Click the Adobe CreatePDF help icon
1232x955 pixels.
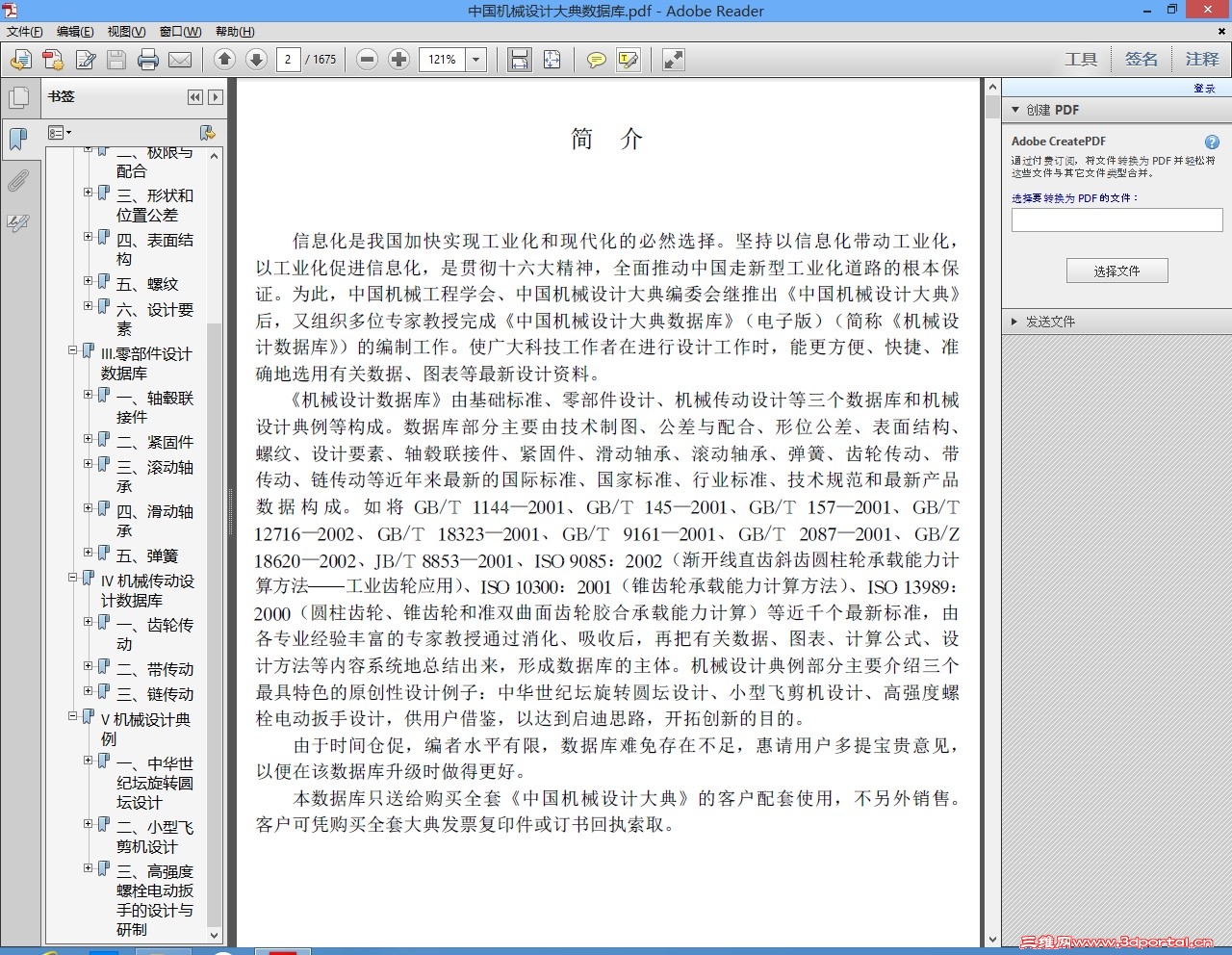(1211, 141)
